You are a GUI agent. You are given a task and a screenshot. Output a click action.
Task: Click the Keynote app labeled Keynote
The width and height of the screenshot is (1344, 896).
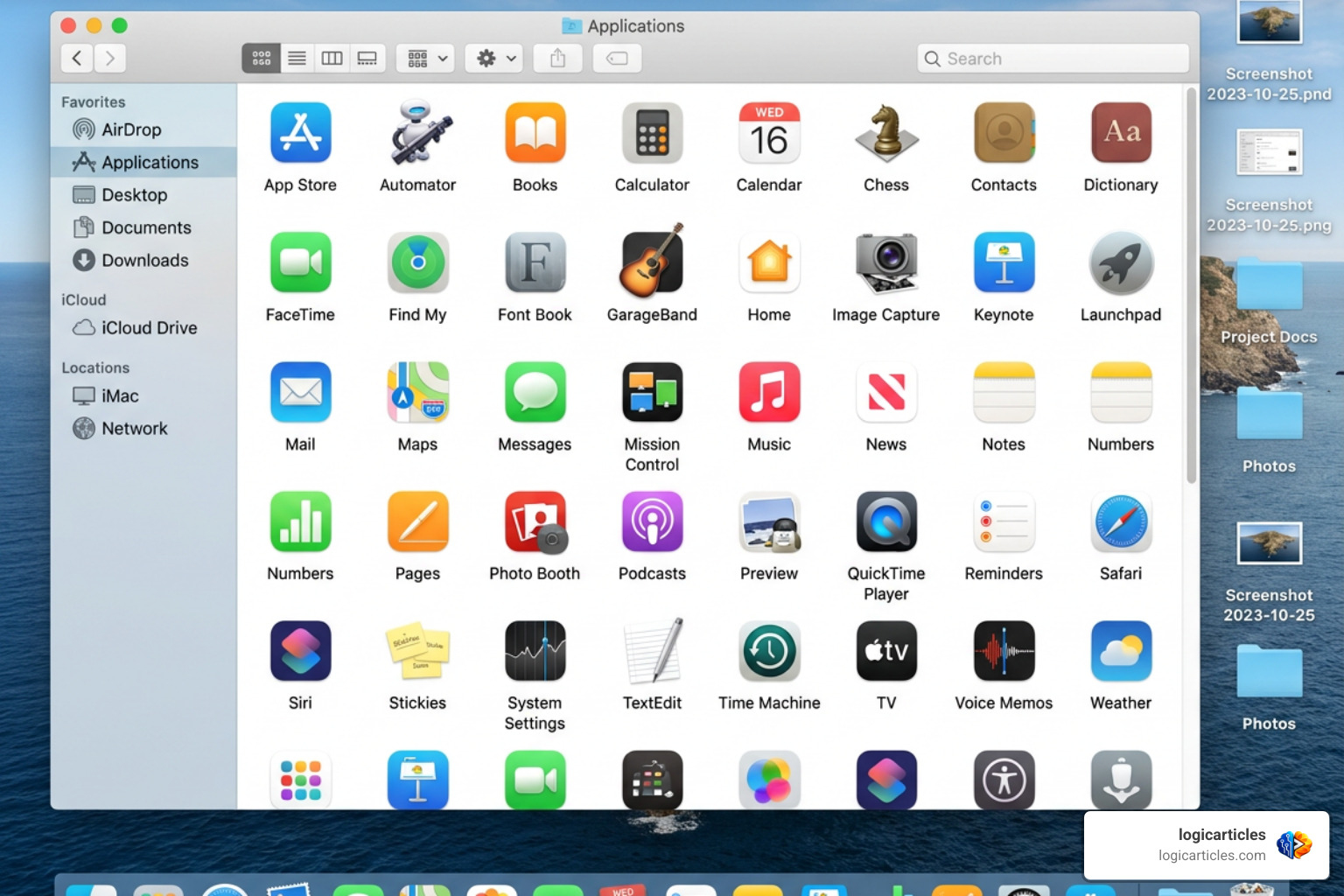pyautogui.click(x=1004, y=262)
